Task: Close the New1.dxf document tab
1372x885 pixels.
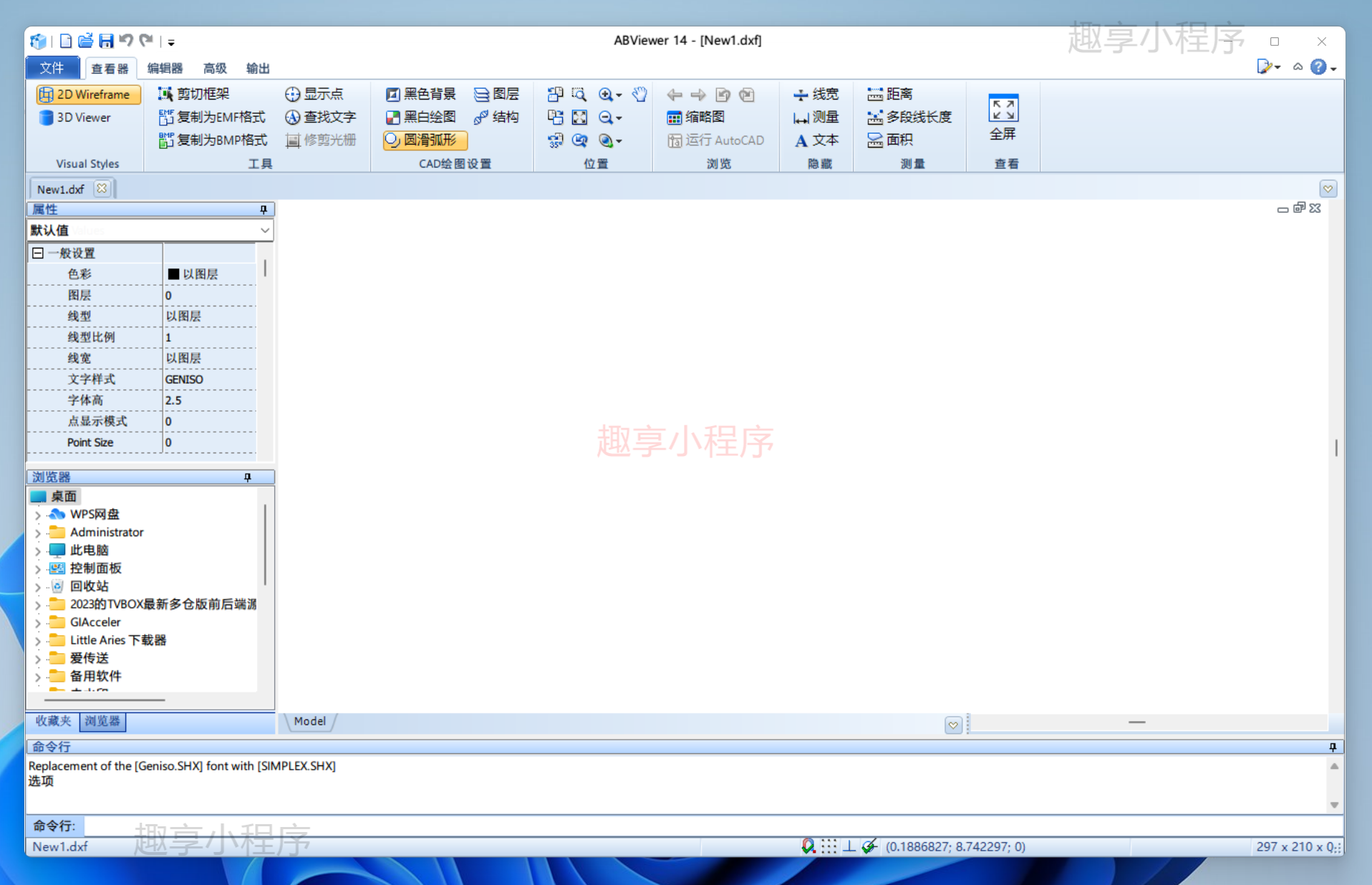Action: 102,188
